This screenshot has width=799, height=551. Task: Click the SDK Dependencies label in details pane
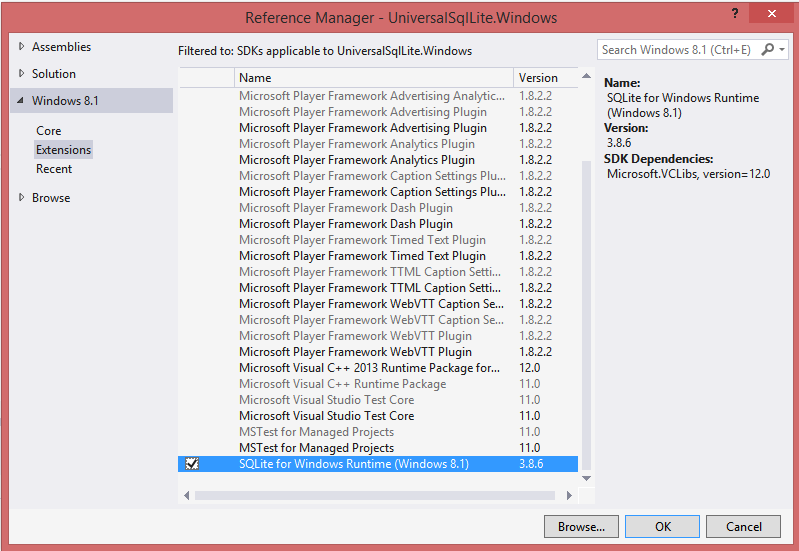pos(658,159)
